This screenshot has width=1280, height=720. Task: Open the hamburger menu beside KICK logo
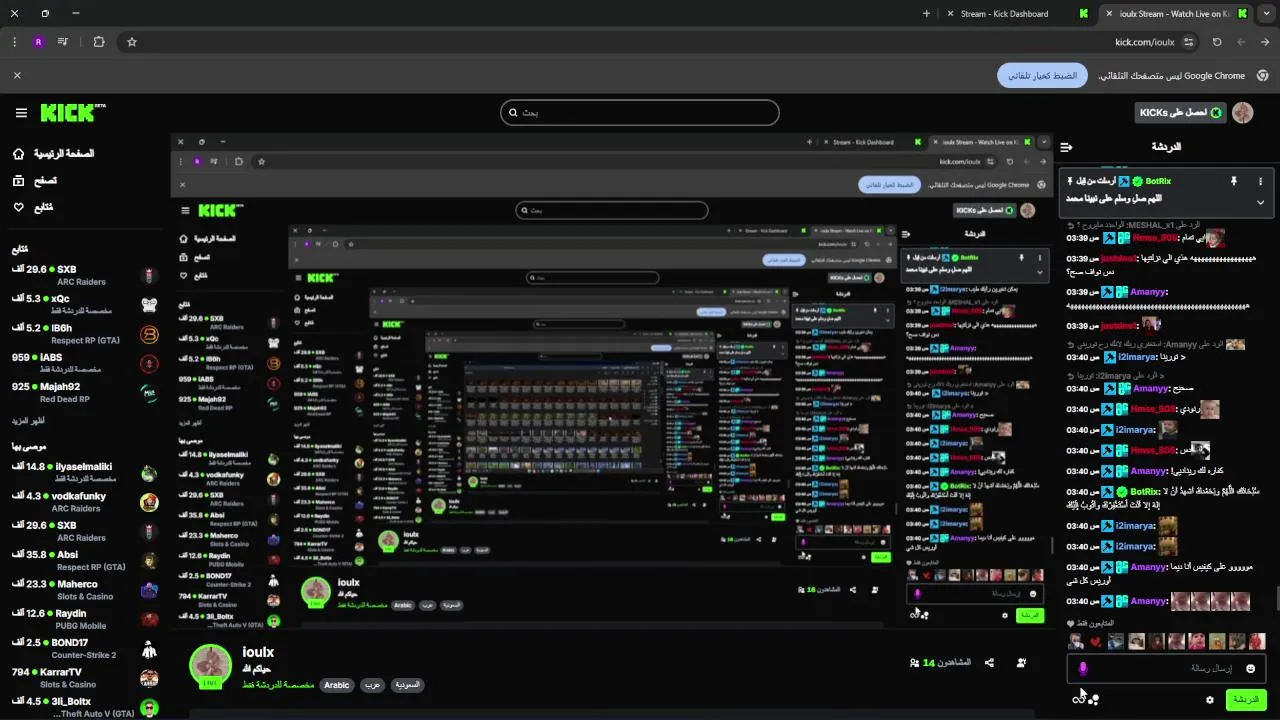click(x=21, y=113)
